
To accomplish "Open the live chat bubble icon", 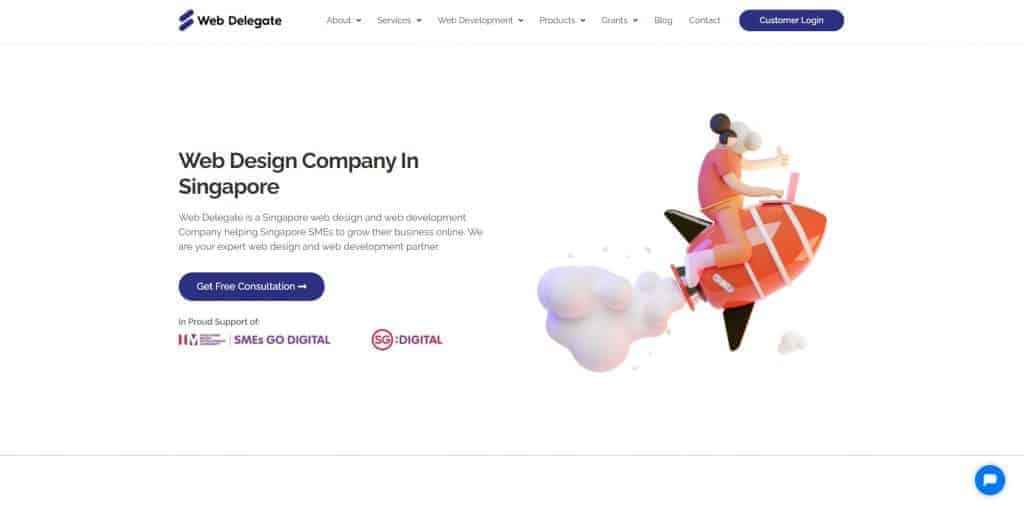I will pyautogui.click(x=989, y=480).
